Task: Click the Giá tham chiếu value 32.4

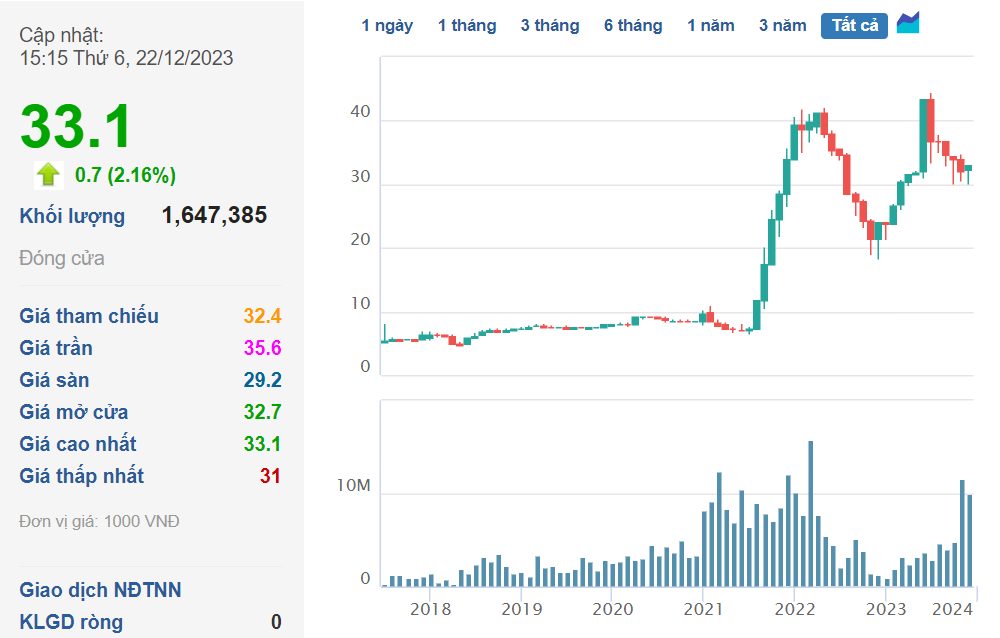Action: click(x=262, y=317)
